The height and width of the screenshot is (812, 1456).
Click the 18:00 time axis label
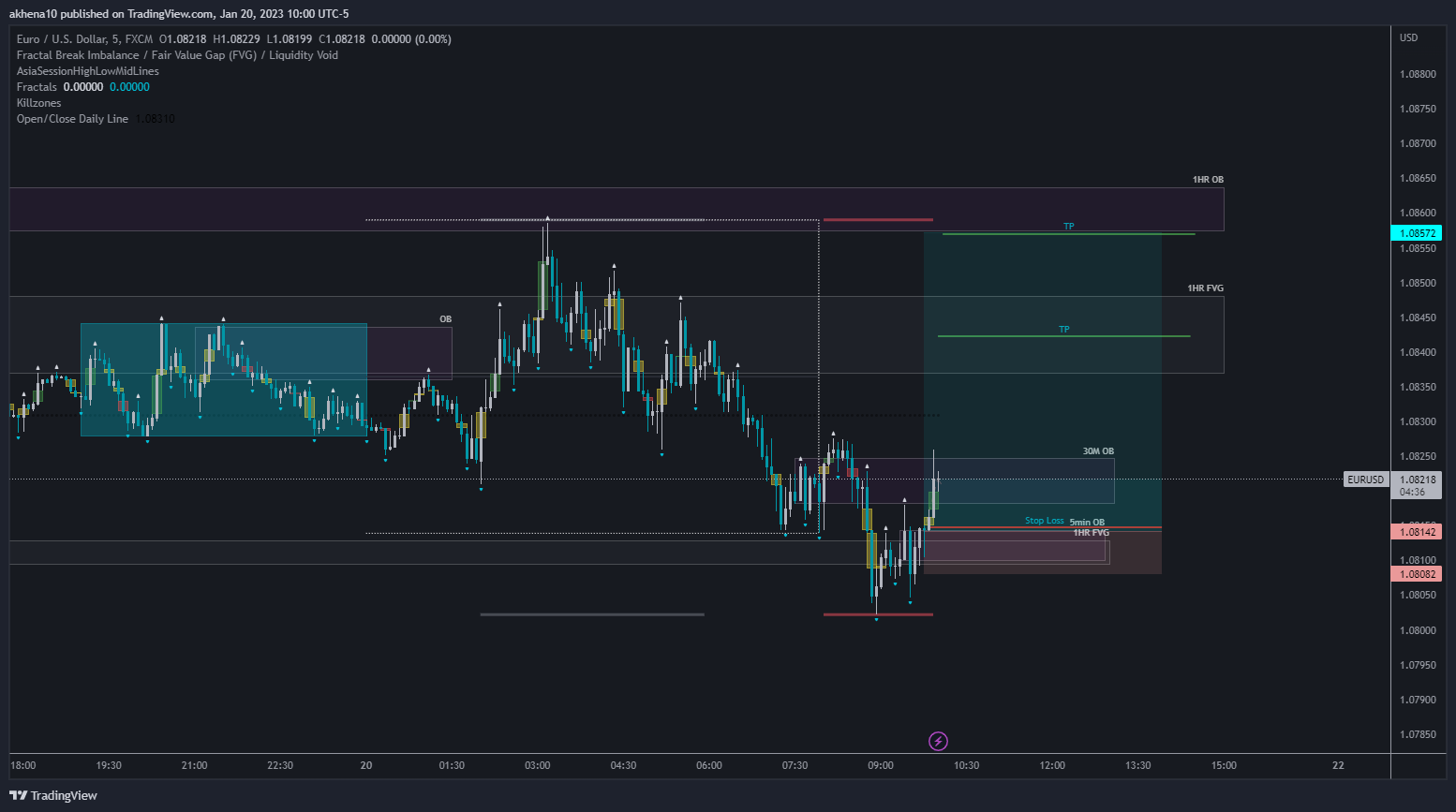(x=23, y=765)
